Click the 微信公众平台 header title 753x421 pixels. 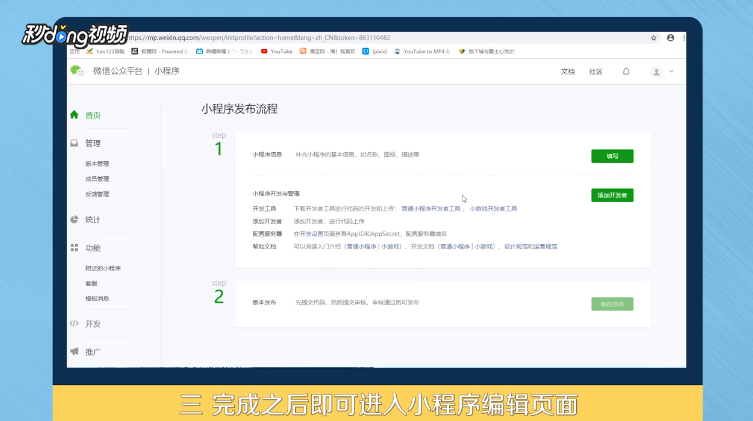pyautogui.click(x=118, y=71)
